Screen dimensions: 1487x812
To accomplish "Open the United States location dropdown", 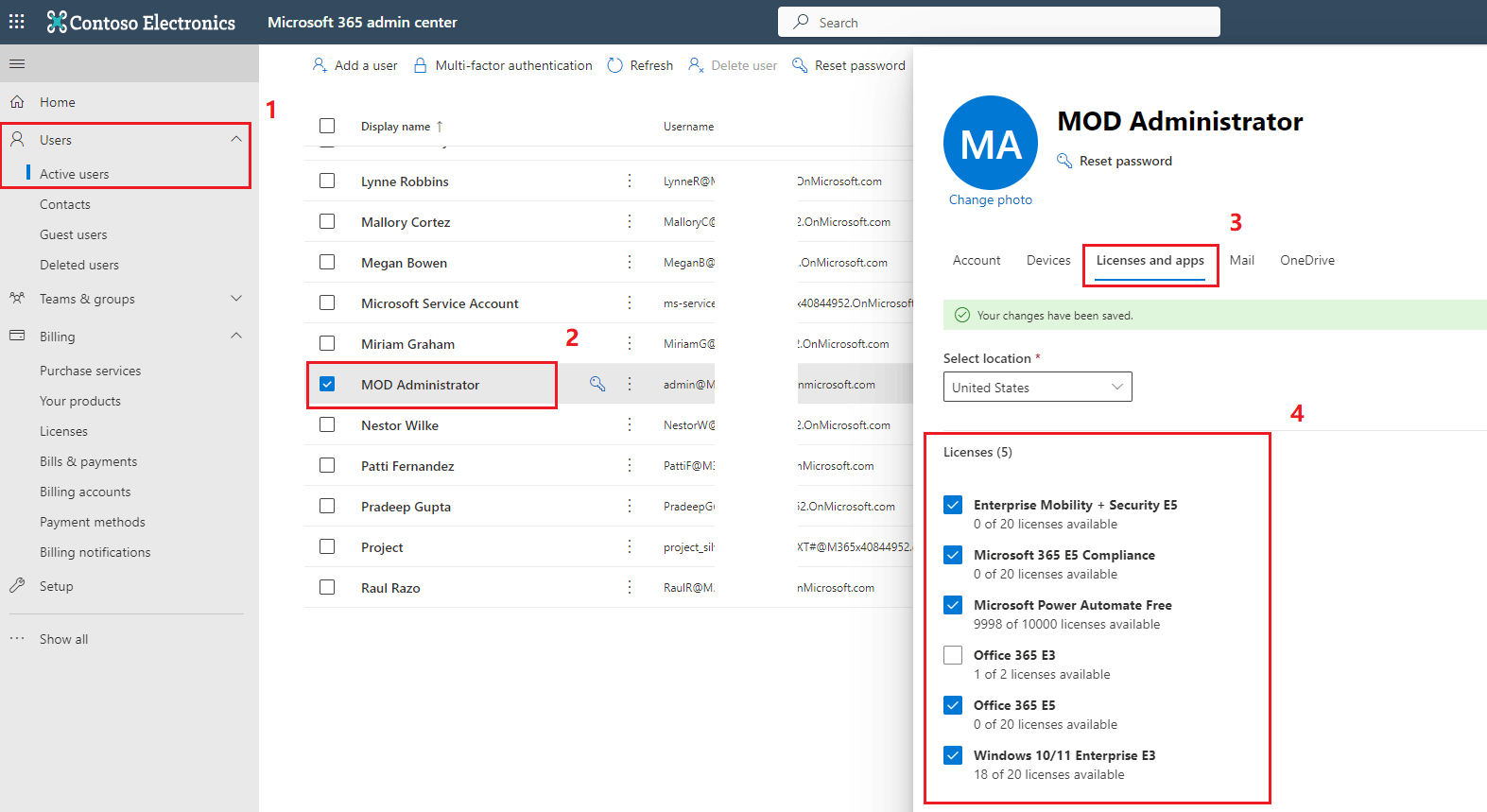I will point(1037,387).
